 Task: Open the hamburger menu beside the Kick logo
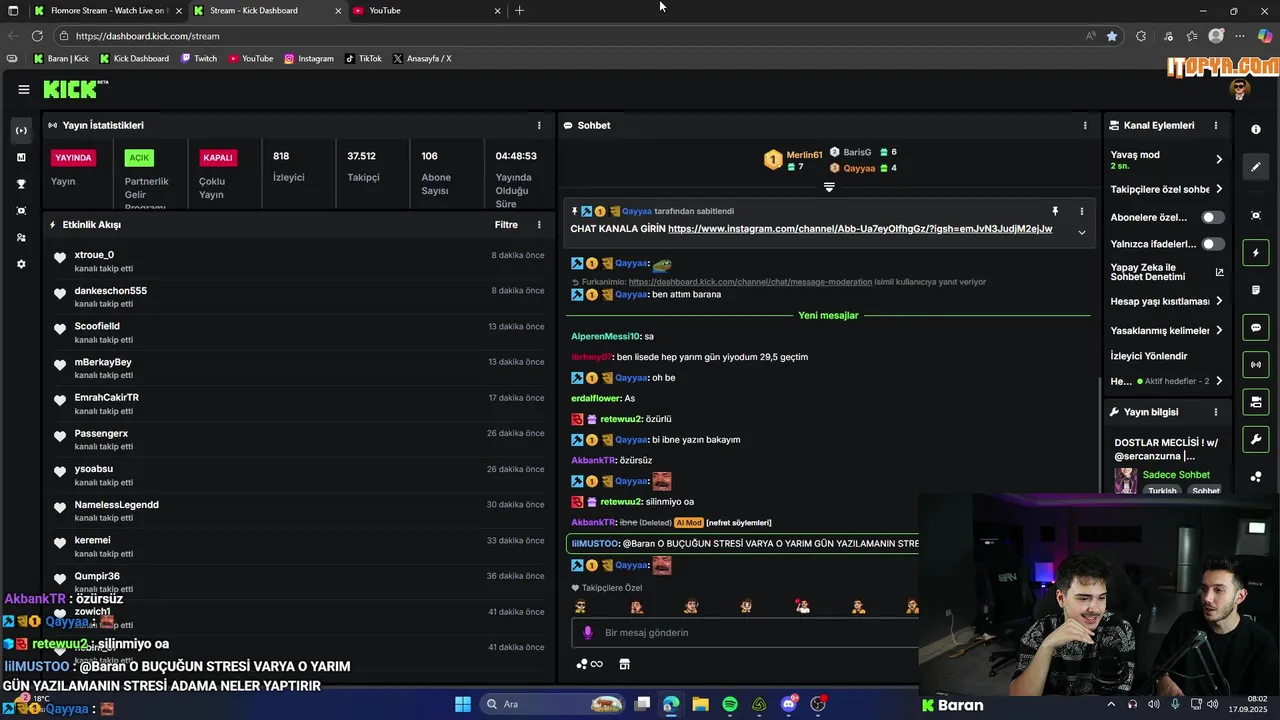coord(24,89)
